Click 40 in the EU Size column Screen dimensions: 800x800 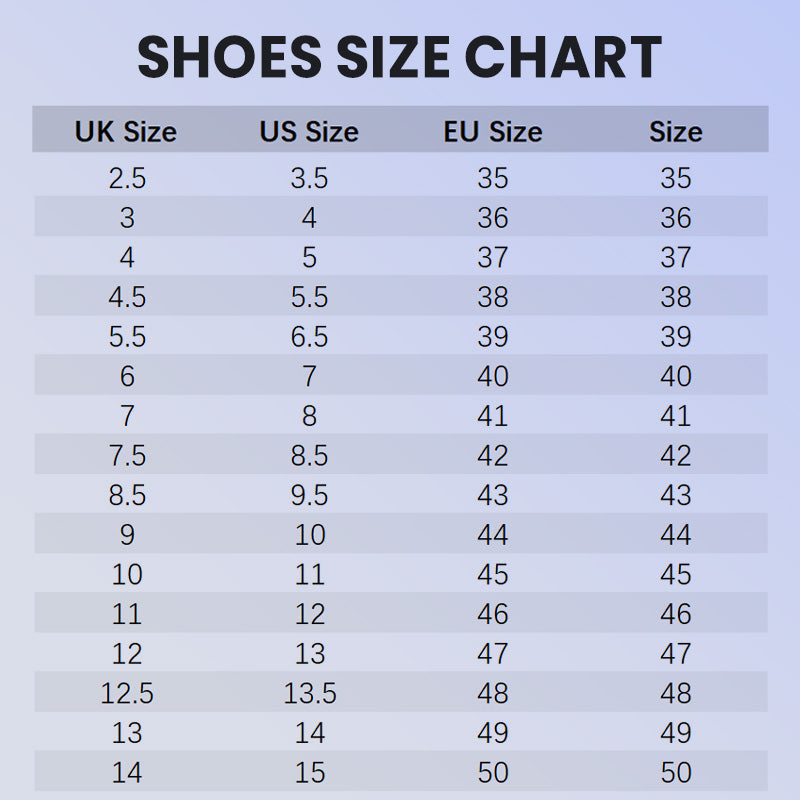[x=492, y=377]
